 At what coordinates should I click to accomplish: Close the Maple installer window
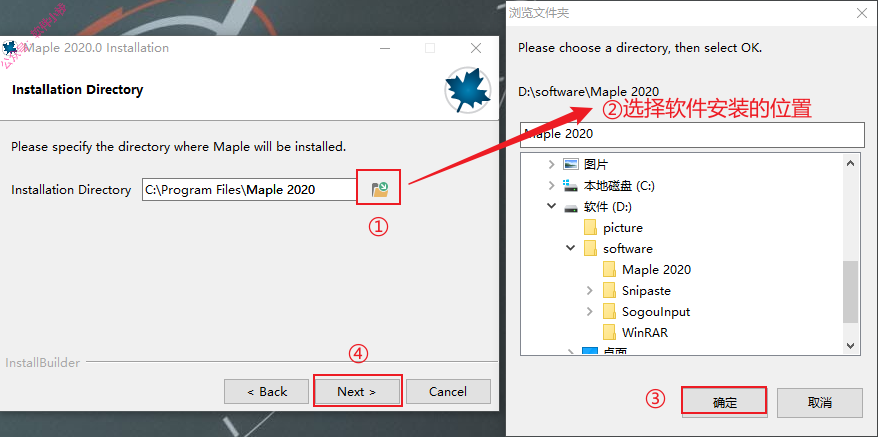(x=476, y=48)
